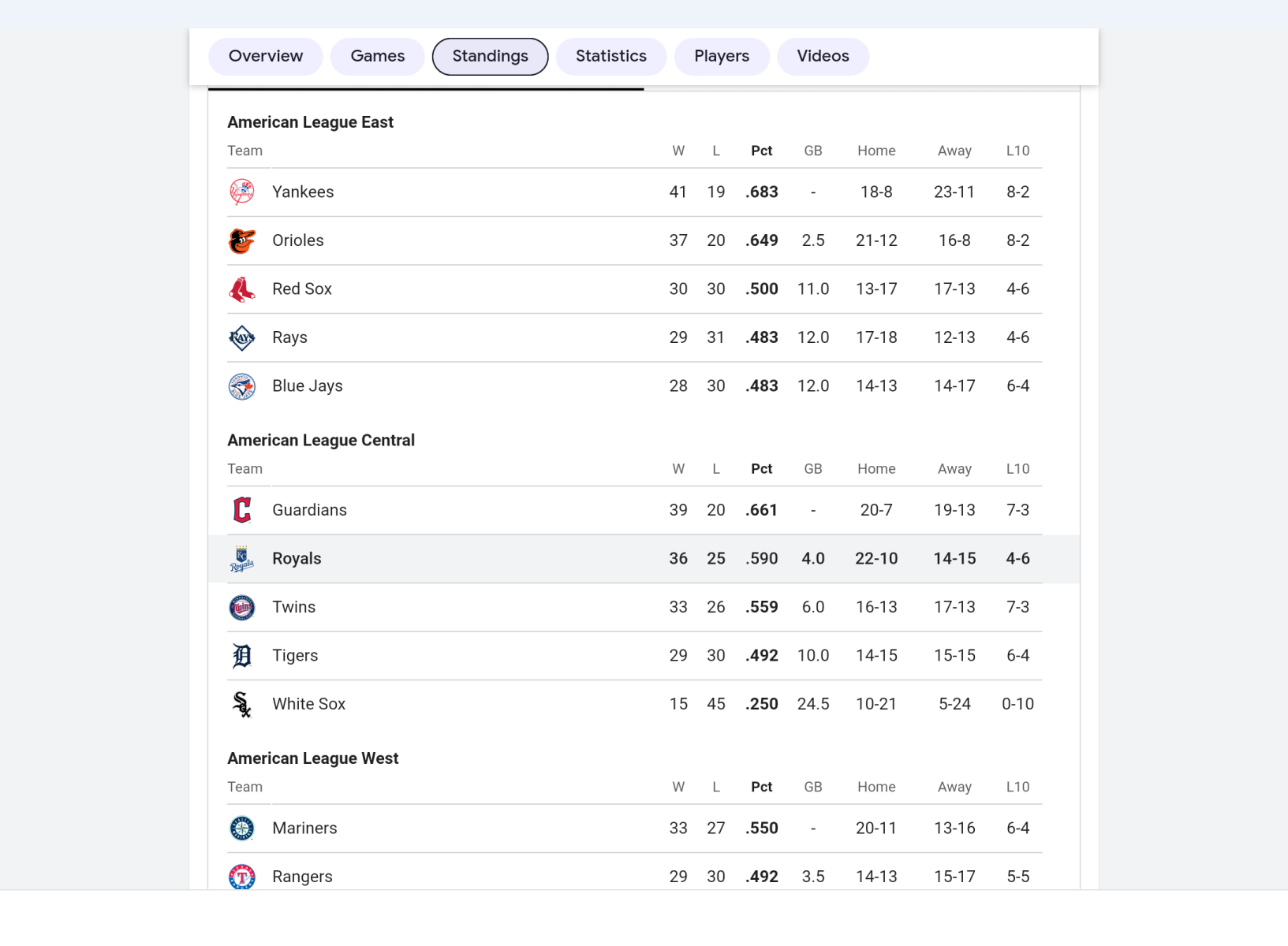Click the Red Sox team logo

[x=242, y=289]
